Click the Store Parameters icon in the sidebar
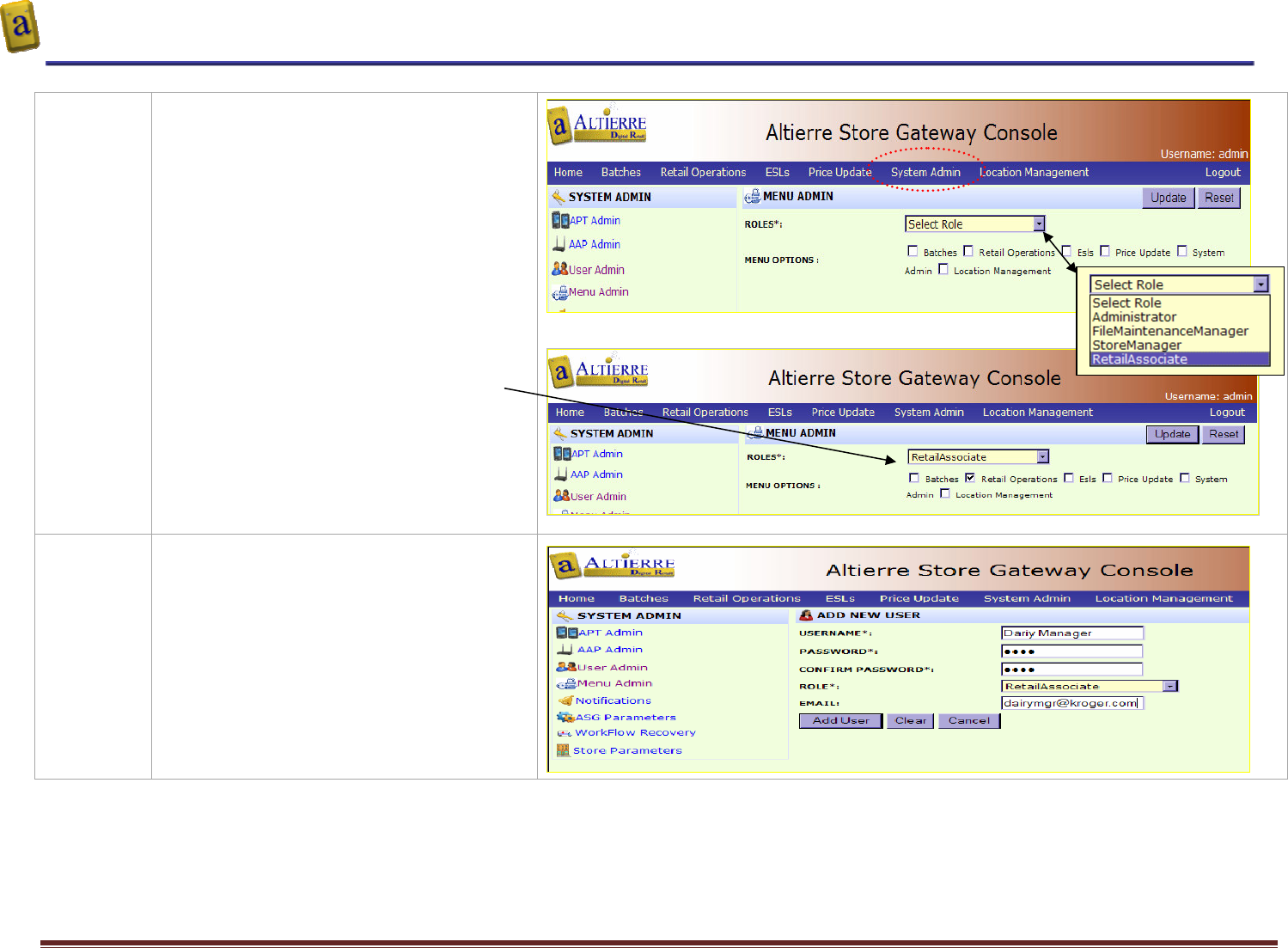 pyautogui.click(x=564, y=750)
